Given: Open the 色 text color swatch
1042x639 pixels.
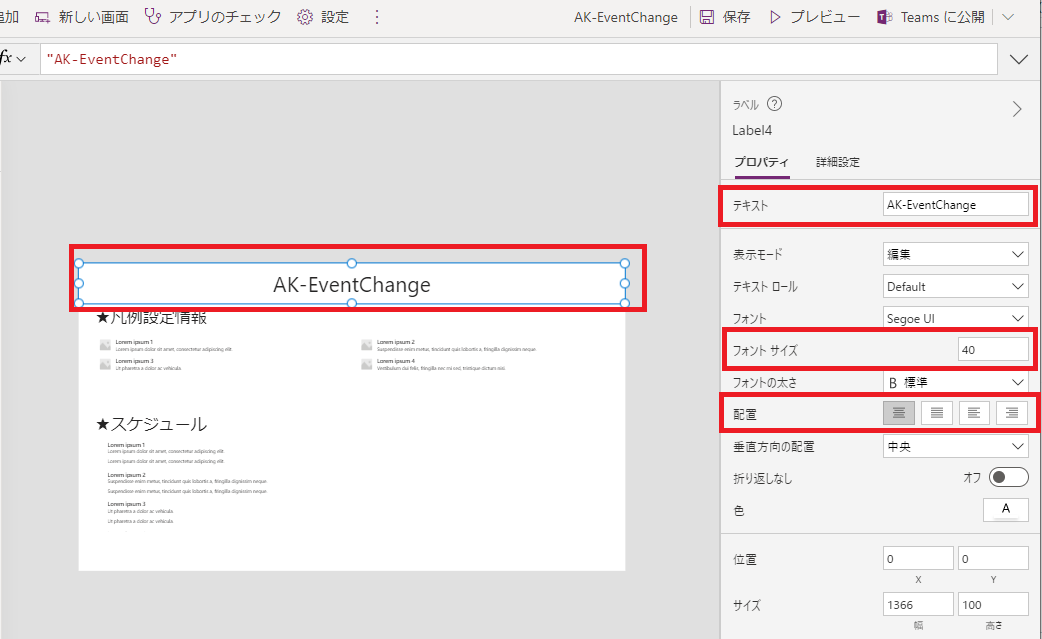Looking at the screenshot, I should [1005, 509].
